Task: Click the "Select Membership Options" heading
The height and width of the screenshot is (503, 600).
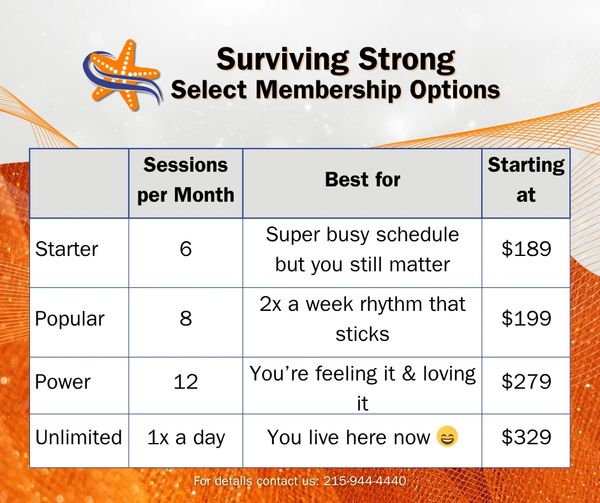Action: pyautogui.click(x=335, y=89)
